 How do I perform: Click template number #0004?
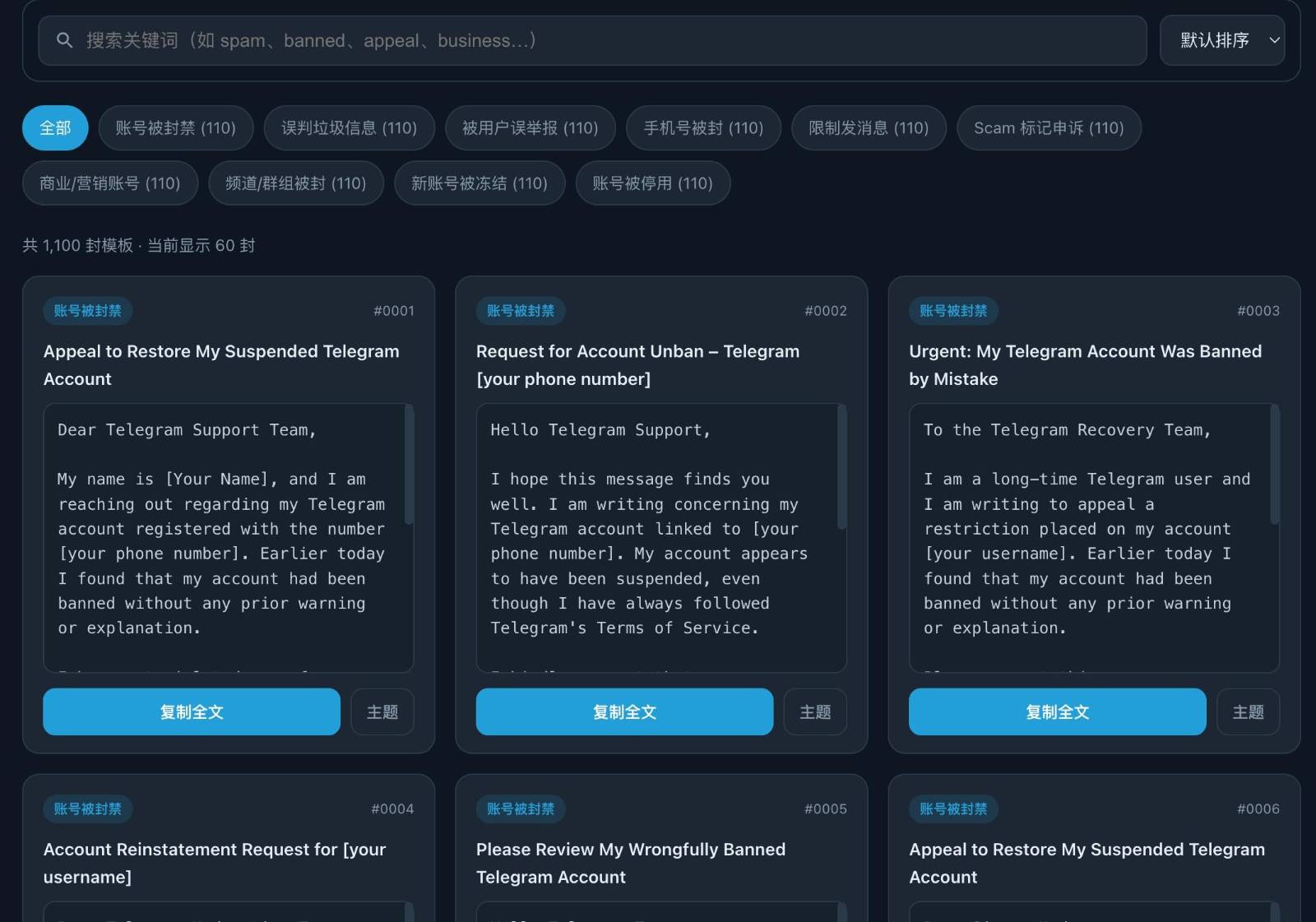[x=392, y=808]
